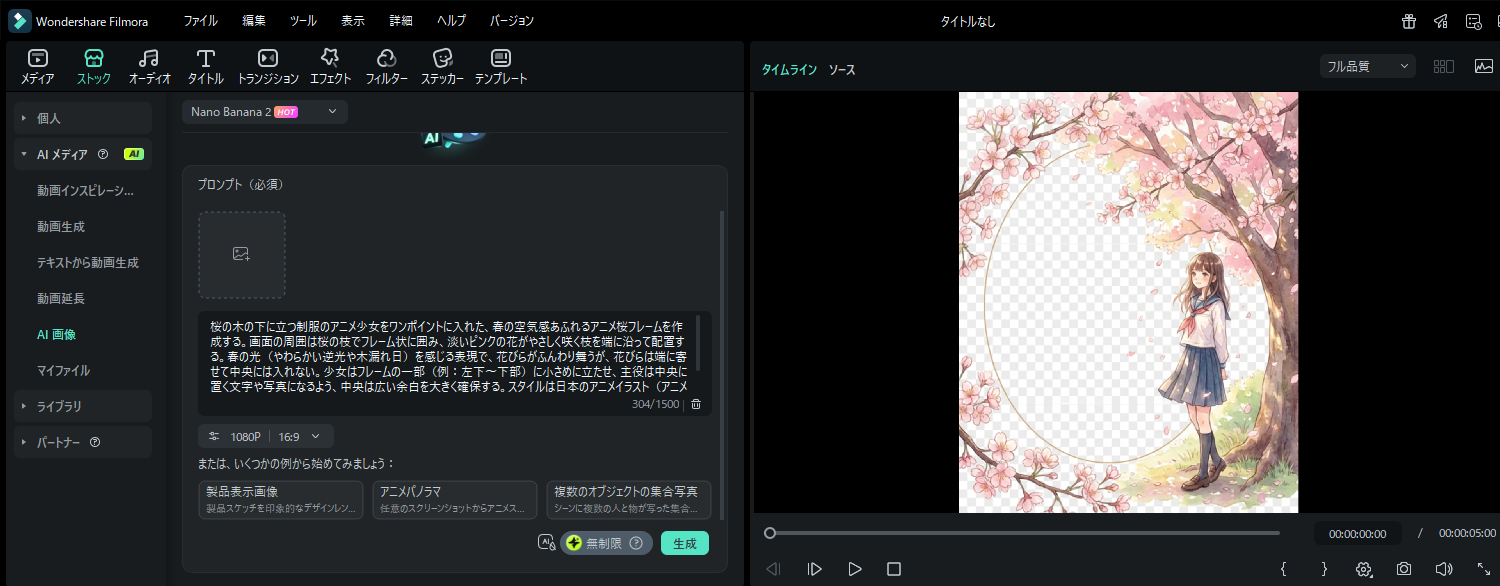1500x586 pixels.
Task: Click the image upload placeholder box
Action: [x=241, y=255]
